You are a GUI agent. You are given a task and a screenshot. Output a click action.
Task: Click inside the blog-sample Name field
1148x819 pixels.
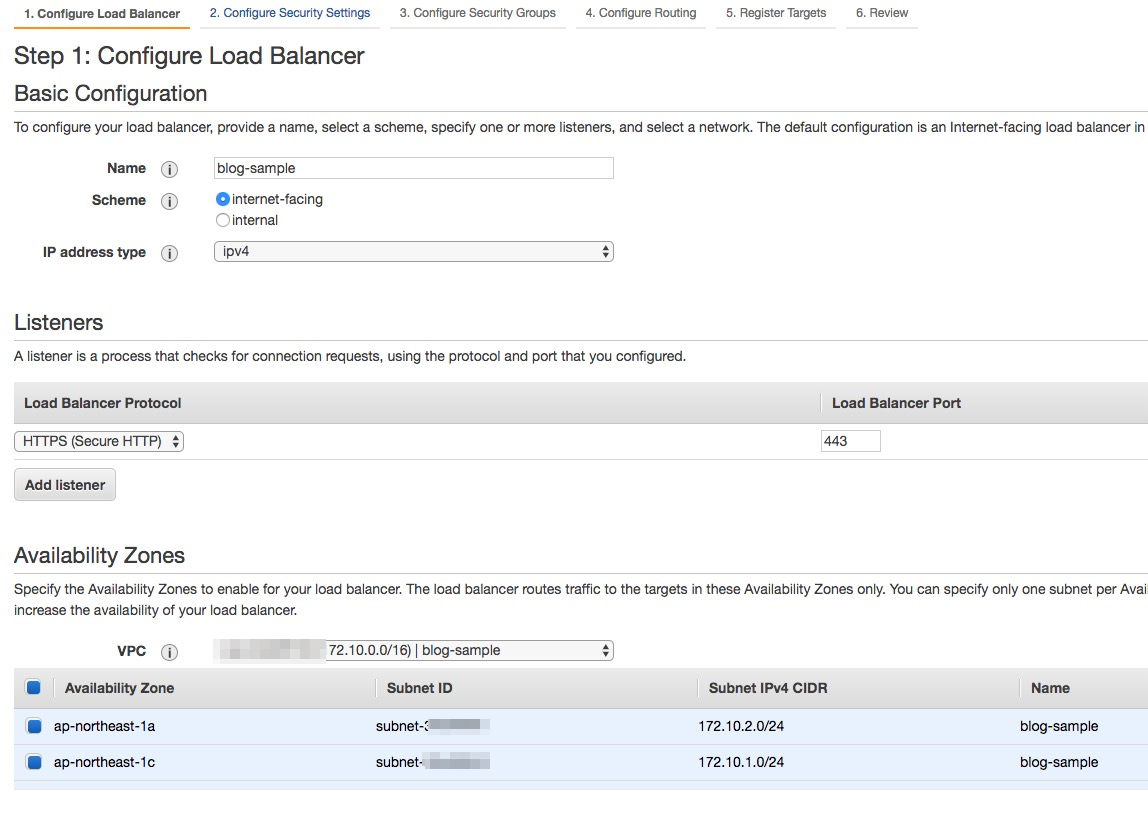[413, 168]
